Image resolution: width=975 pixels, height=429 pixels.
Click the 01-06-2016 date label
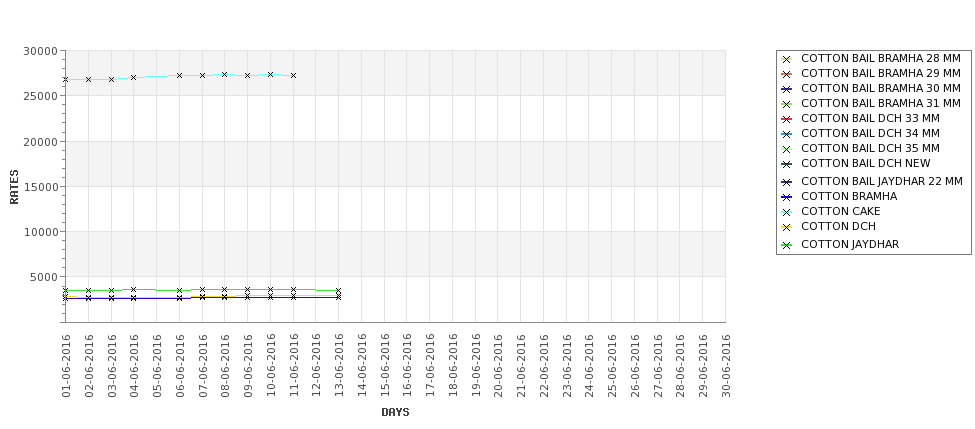pos(66,366)
